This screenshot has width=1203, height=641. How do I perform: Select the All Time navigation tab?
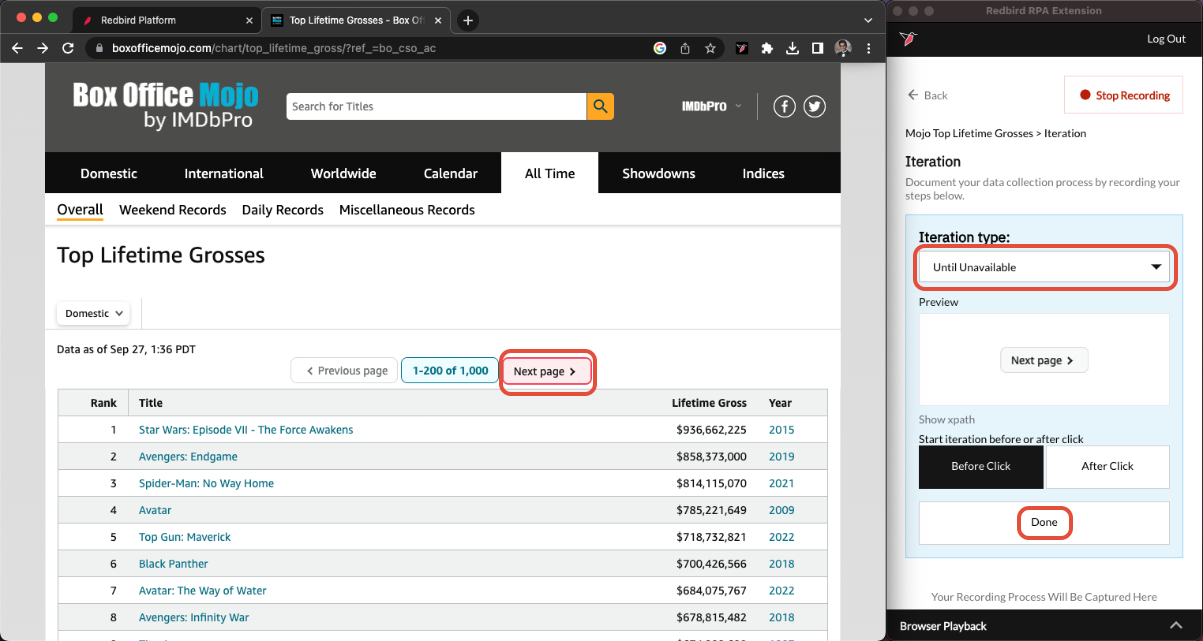click(x=550, y=173)
